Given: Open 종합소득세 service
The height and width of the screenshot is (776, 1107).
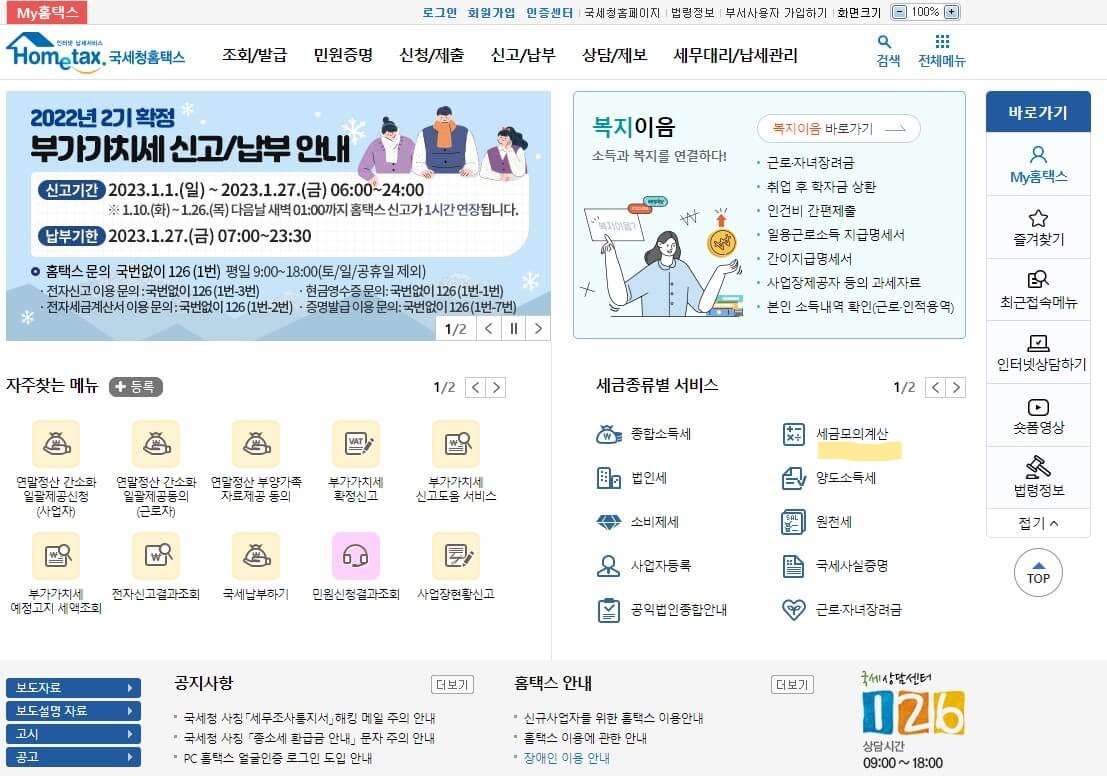Looking at the screenshot, I should pos(643,434).
